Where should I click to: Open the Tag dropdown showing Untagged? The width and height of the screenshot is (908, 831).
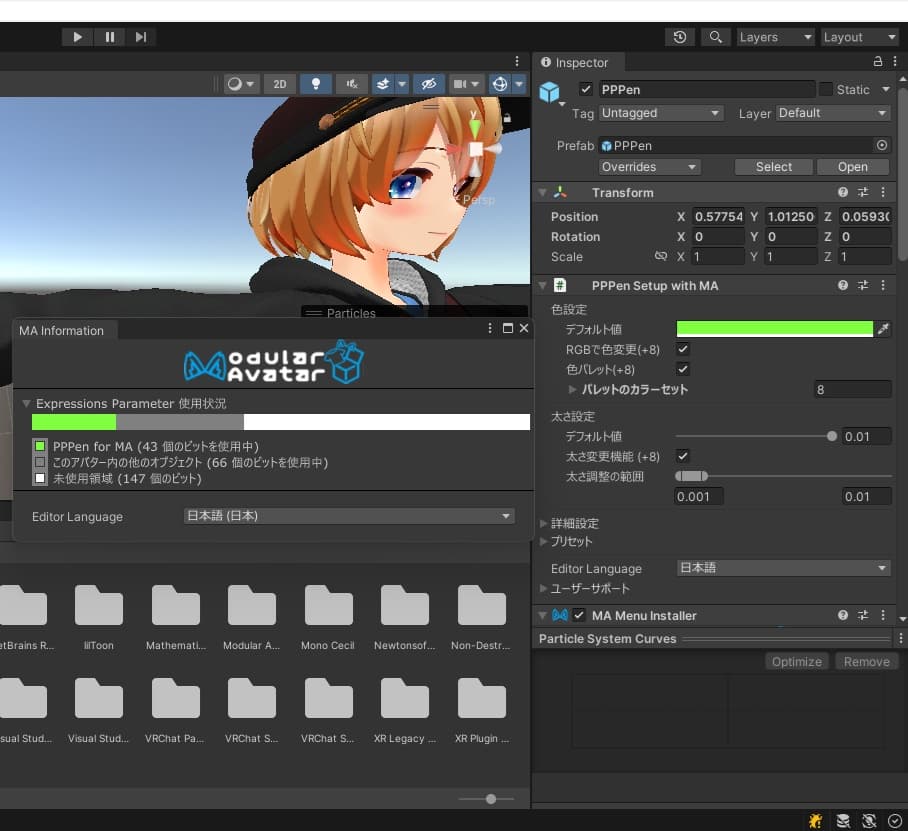tap(660, 113)
